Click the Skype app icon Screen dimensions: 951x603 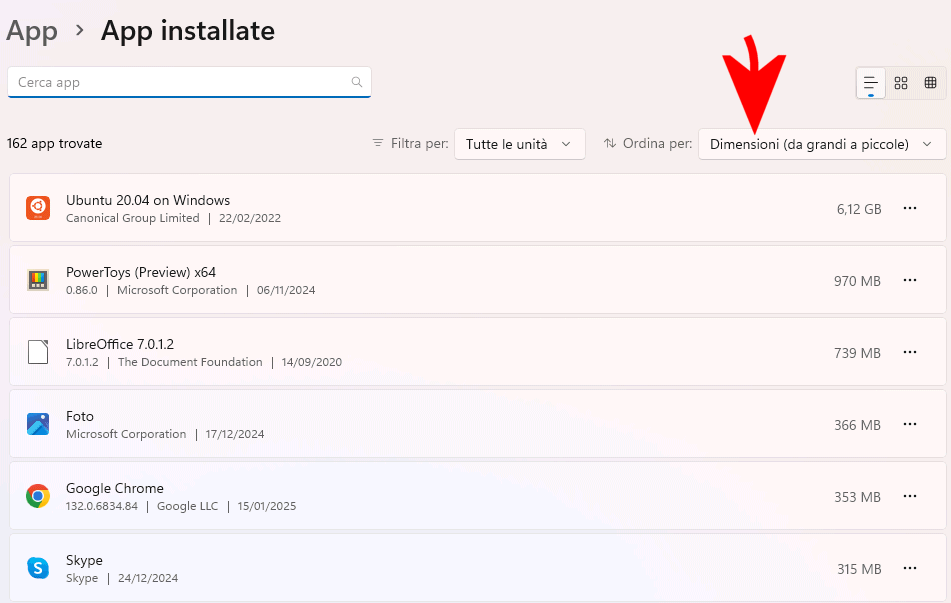point(38,568)
